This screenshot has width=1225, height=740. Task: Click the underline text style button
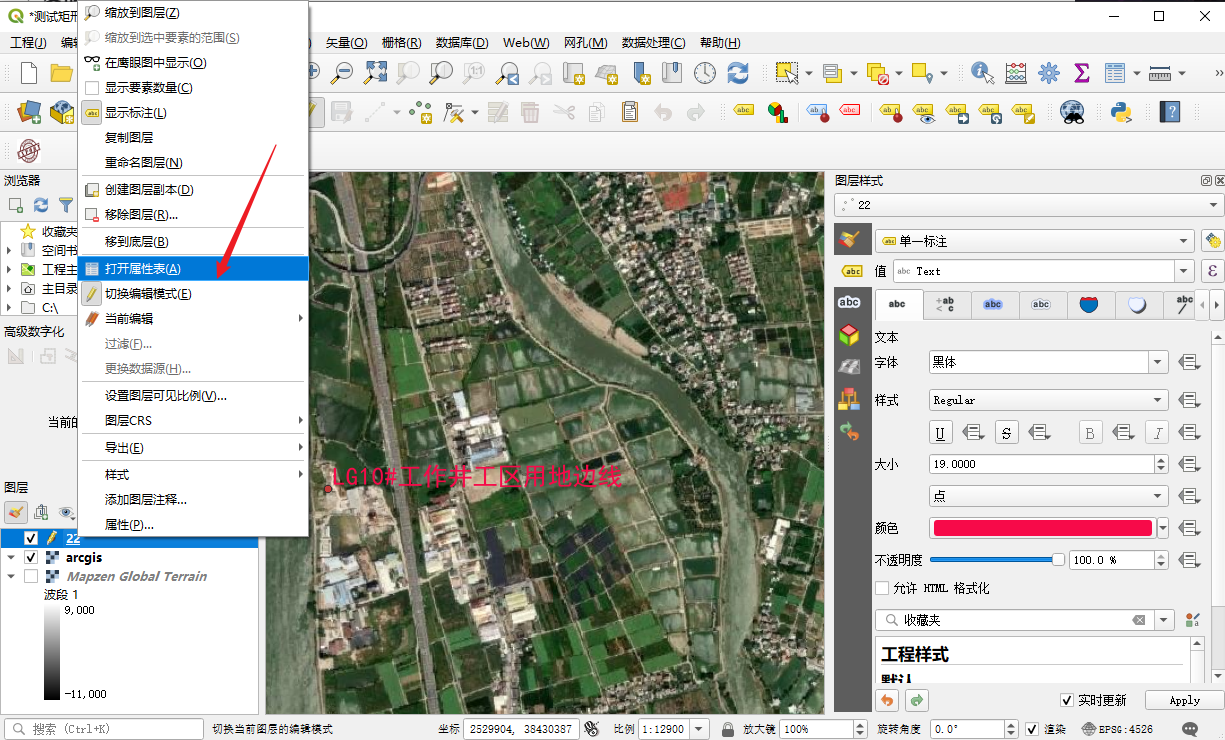click(940, 432)
